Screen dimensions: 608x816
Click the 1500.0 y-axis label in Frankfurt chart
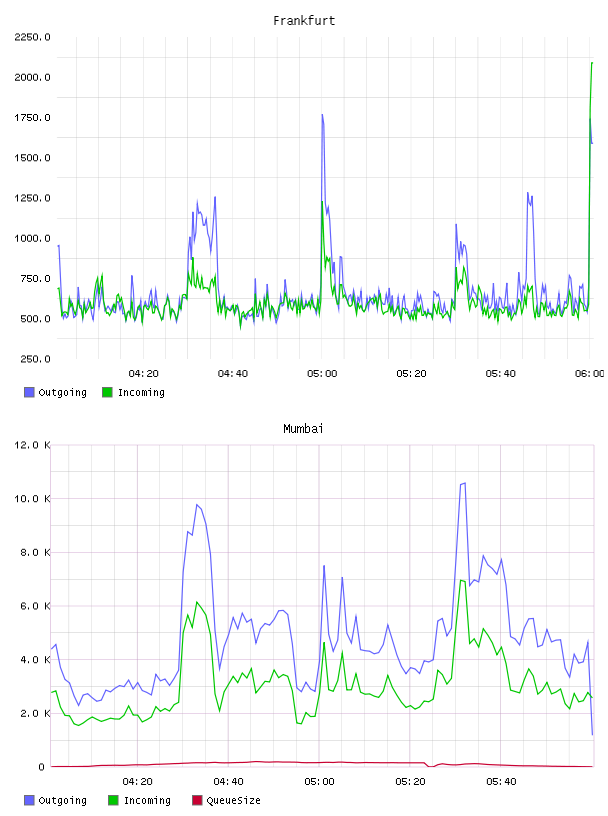(32, 158)
